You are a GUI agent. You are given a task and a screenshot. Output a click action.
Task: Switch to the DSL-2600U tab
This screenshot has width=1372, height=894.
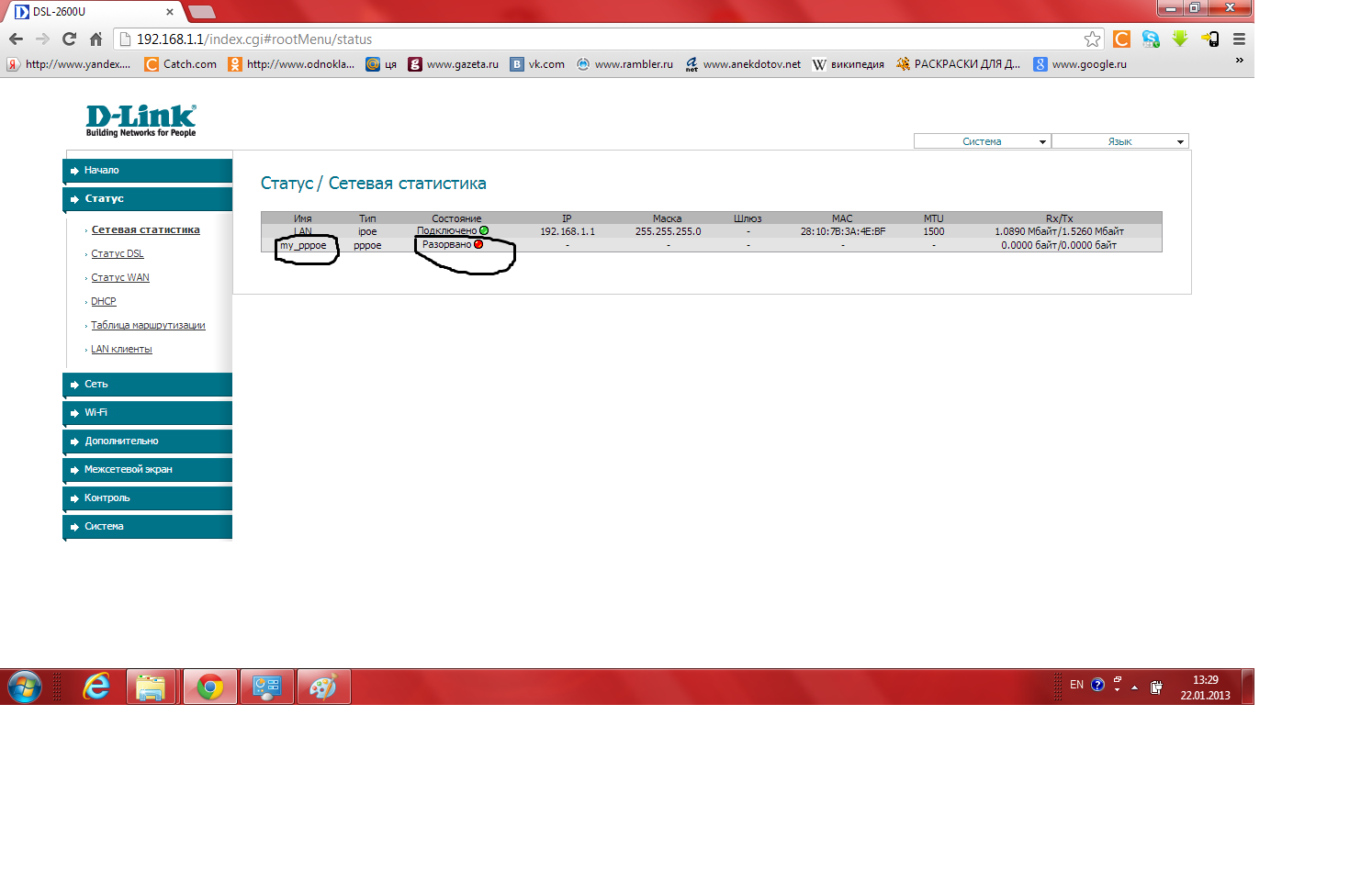point(92,12)
